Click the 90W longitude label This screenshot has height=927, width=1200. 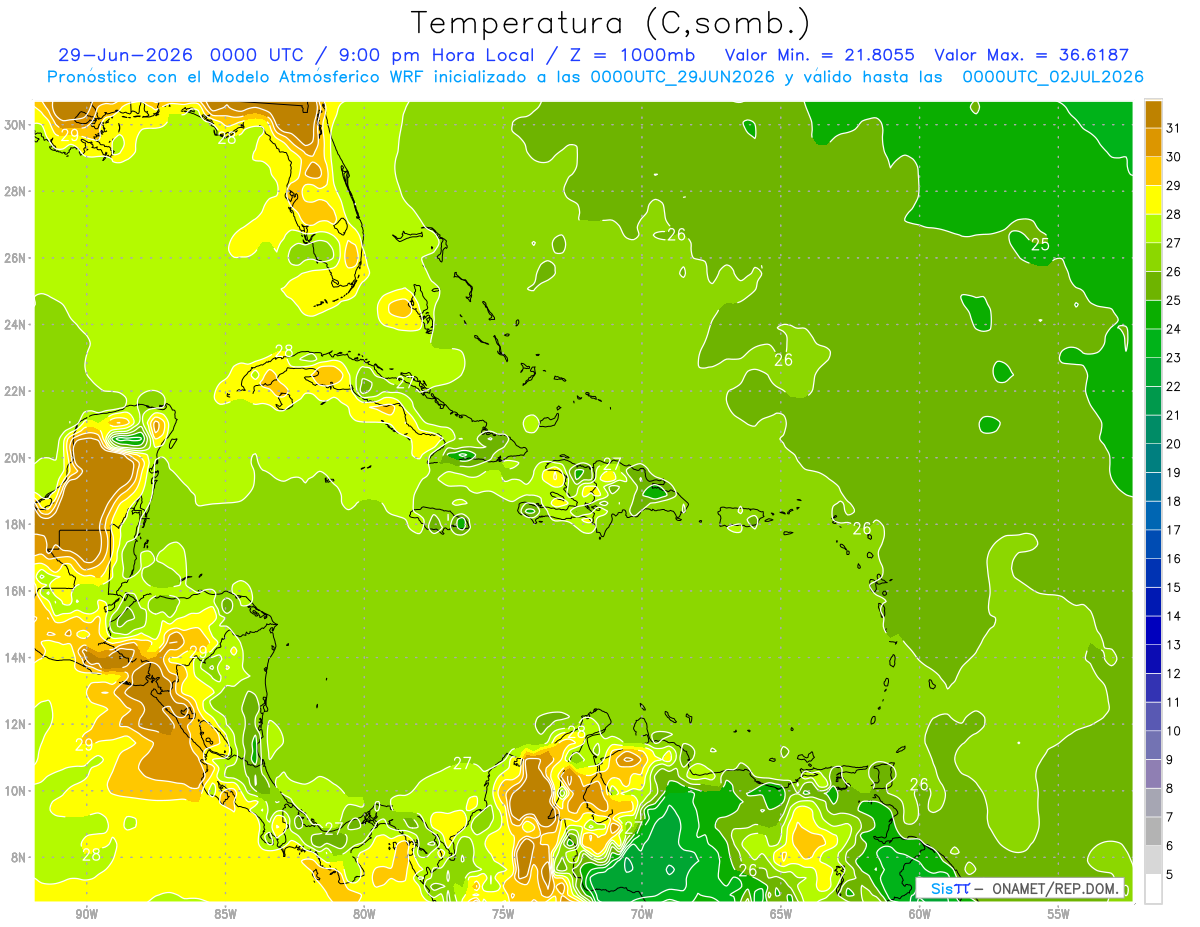86,914
